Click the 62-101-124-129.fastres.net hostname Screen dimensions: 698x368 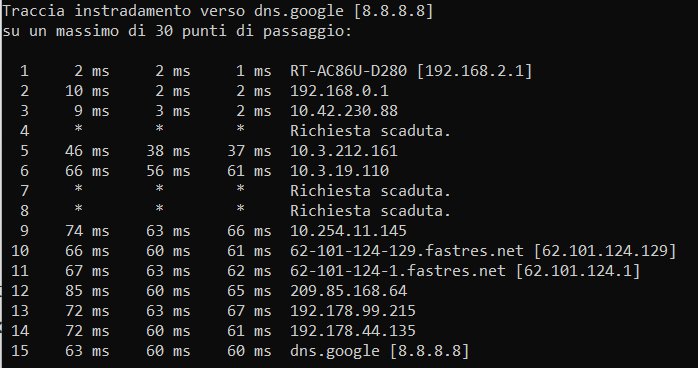pyautogui.click(x=406, y=251)
